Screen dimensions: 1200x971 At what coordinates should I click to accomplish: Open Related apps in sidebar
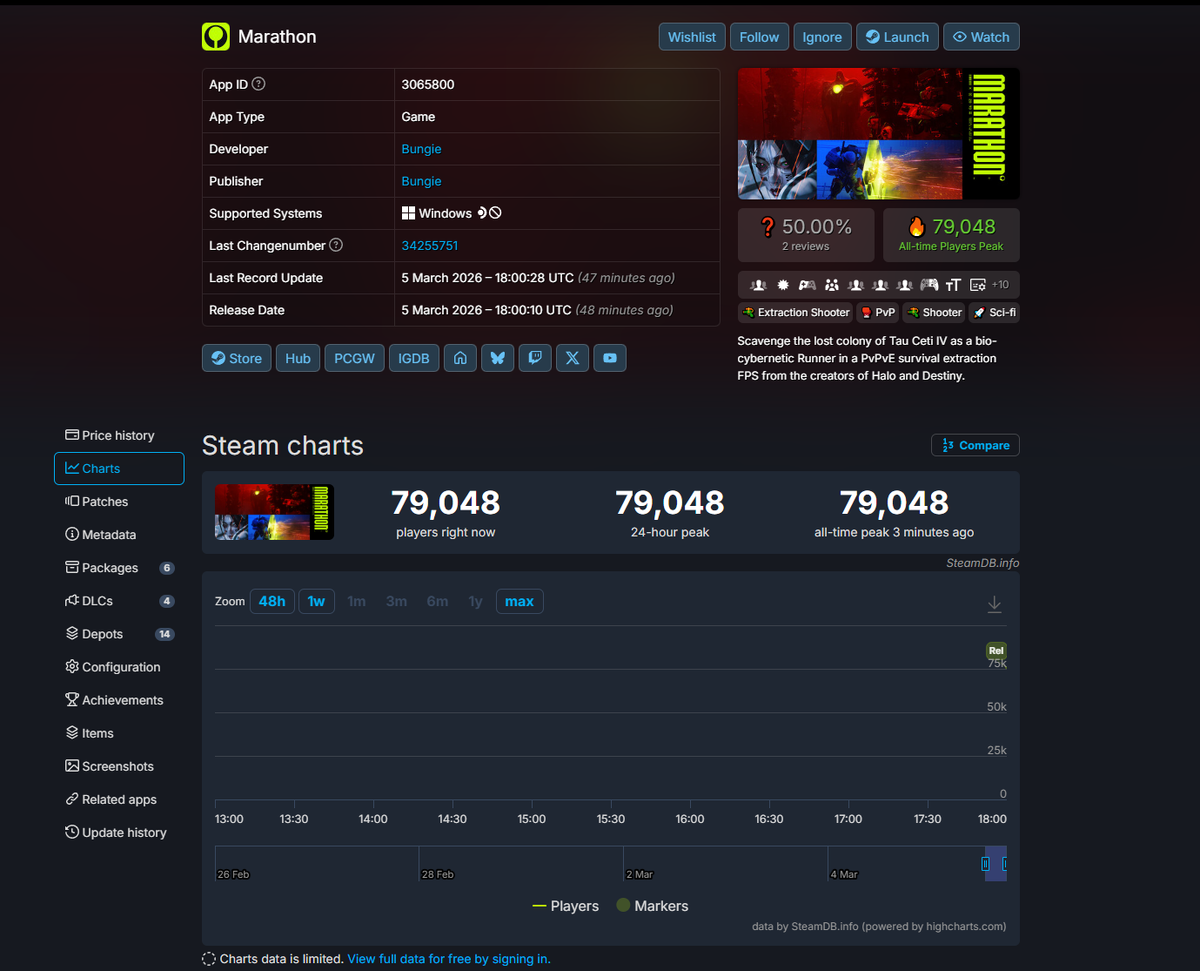point(119,799)
